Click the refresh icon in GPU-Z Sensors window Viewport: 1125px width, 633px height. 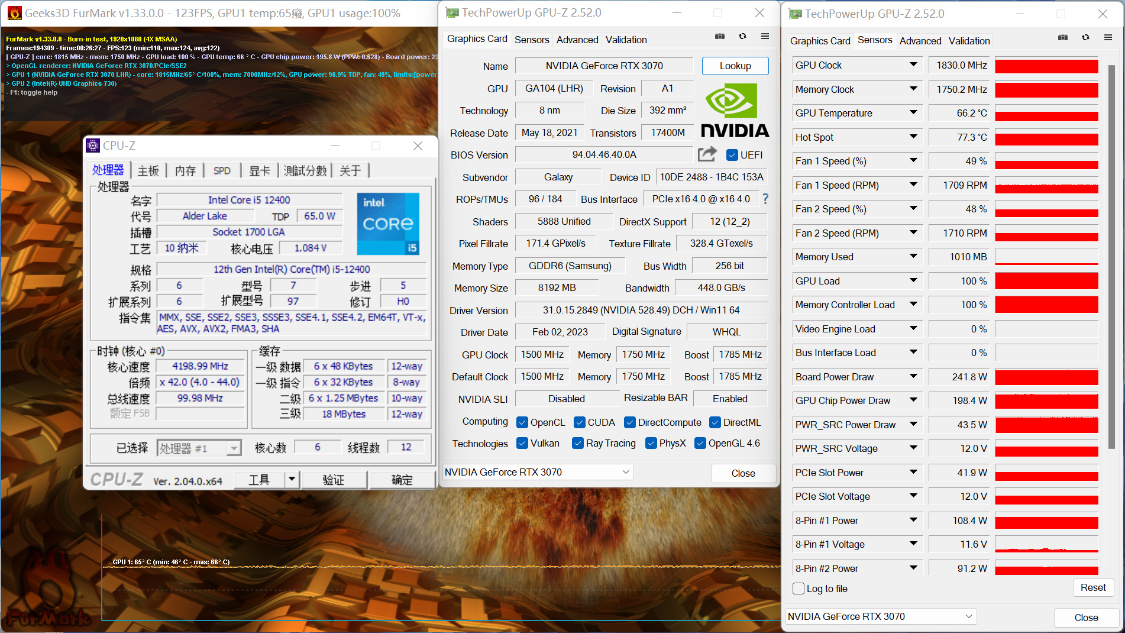pos(1086,37)
